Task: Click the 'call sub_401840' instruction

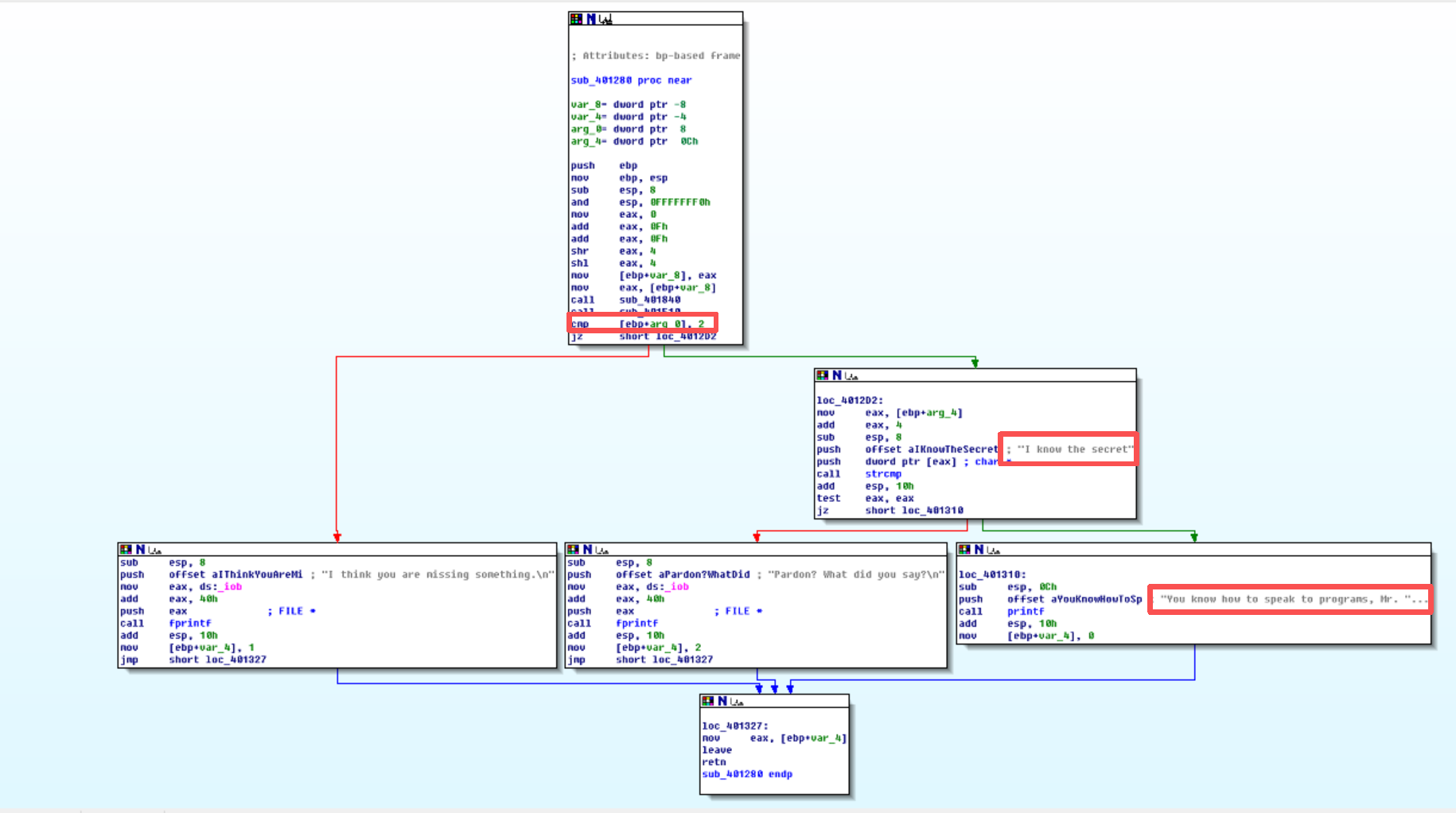Action: click(x=625, y=301)
